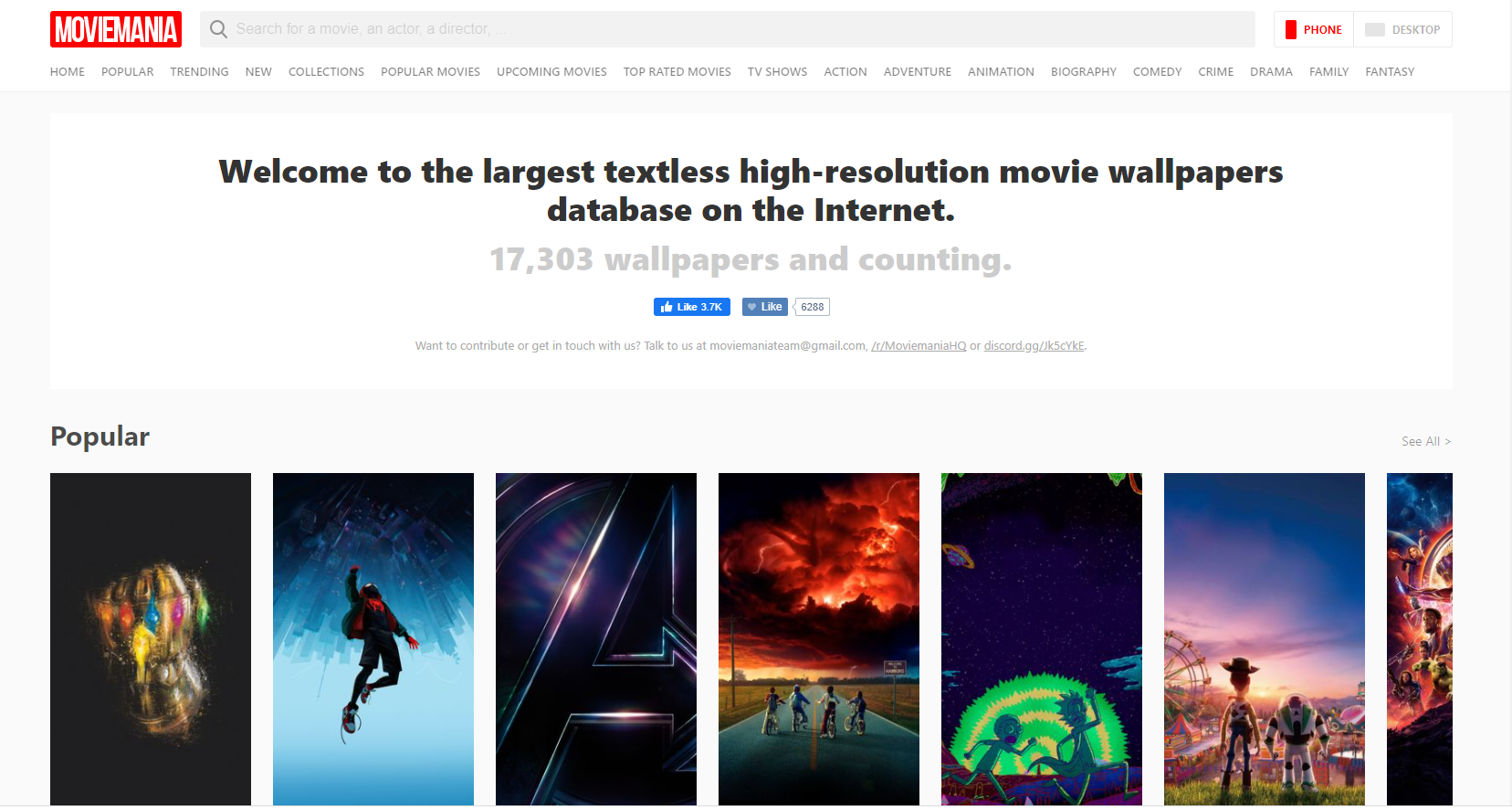Switch to DESKTOP wallpaper mode
1512x810 pixels.
[1402, 29]
